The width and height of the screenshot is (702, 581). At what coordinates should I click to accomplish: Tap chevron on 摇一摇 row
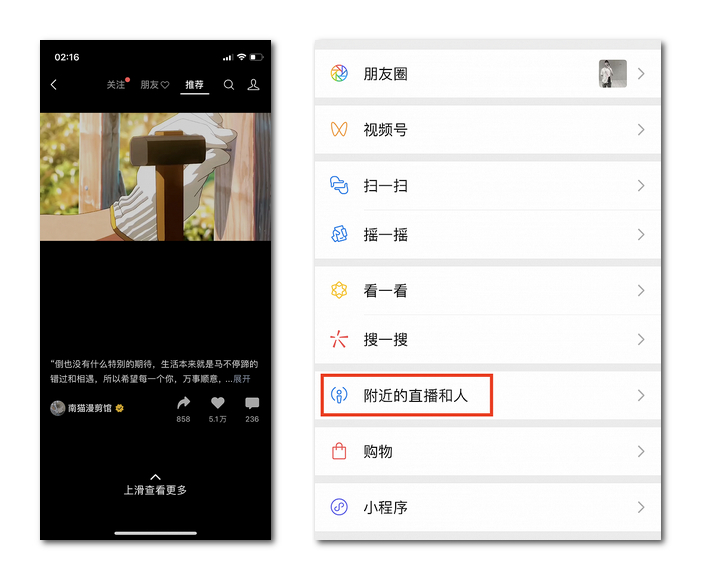pyautogui.click(x=641, y=234)
